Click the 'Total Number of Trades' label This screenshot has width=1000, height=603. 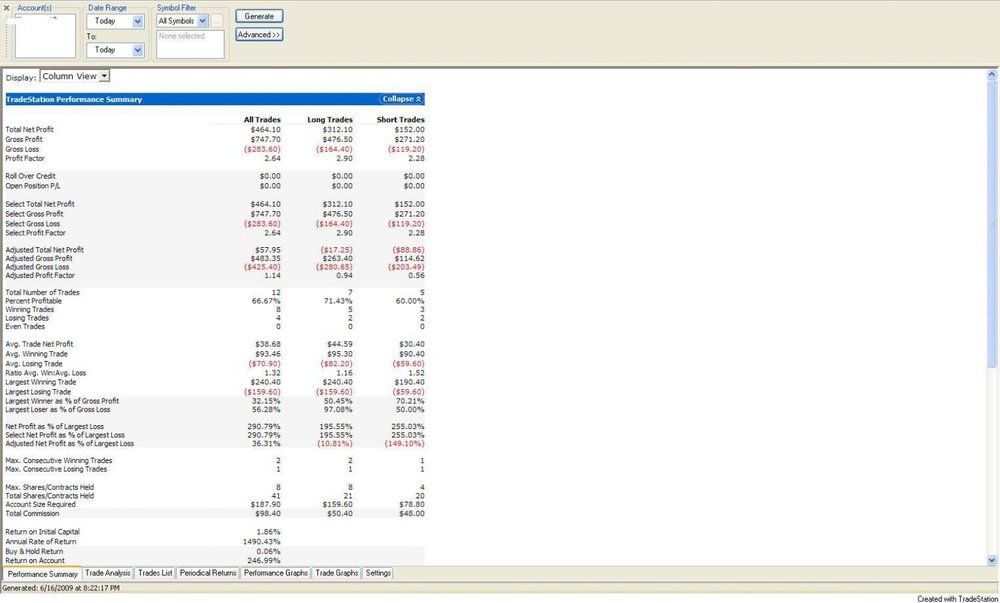43,293
